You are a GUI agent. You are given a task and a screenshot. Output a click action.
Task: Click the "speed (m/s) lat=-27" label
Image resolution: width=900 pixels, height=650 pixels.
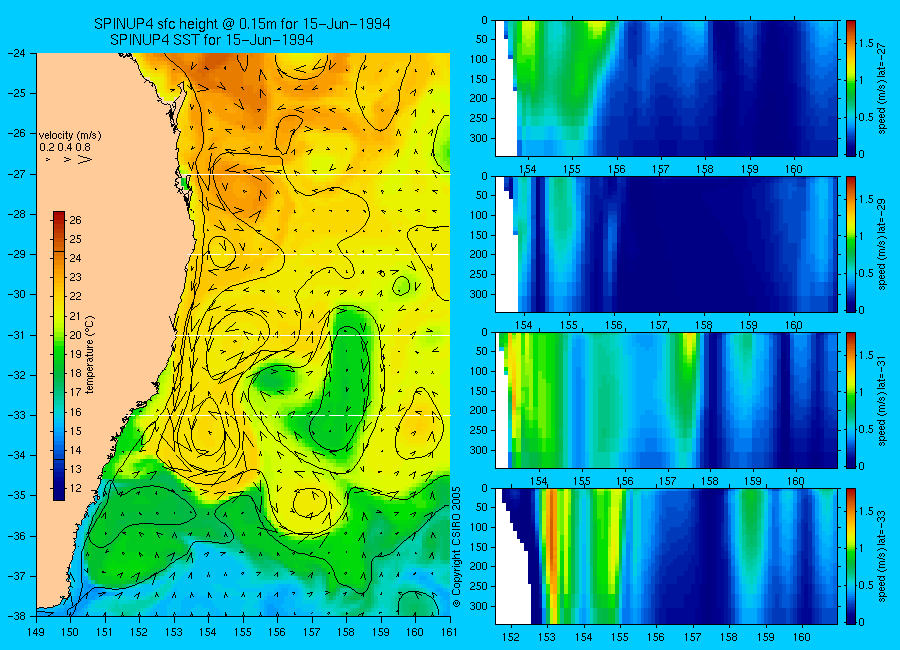[x=883, y=88]
